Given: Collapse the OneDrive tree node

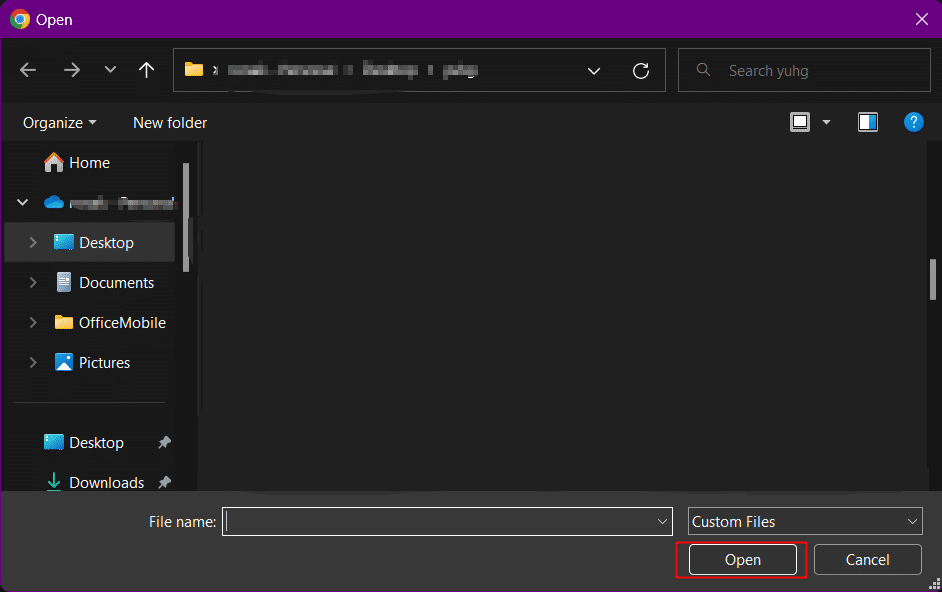Looking at the screenshot, I should coord(22,202).
